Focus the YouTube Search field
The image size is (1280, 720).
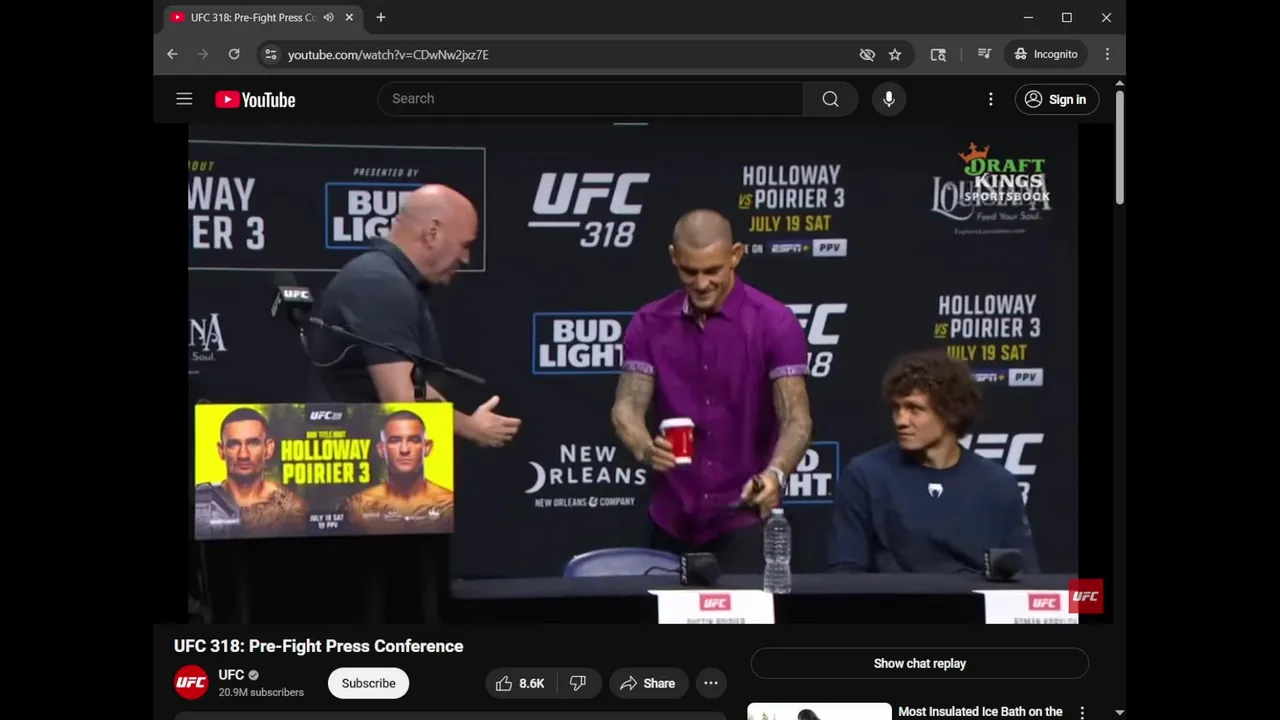point(590,99)
